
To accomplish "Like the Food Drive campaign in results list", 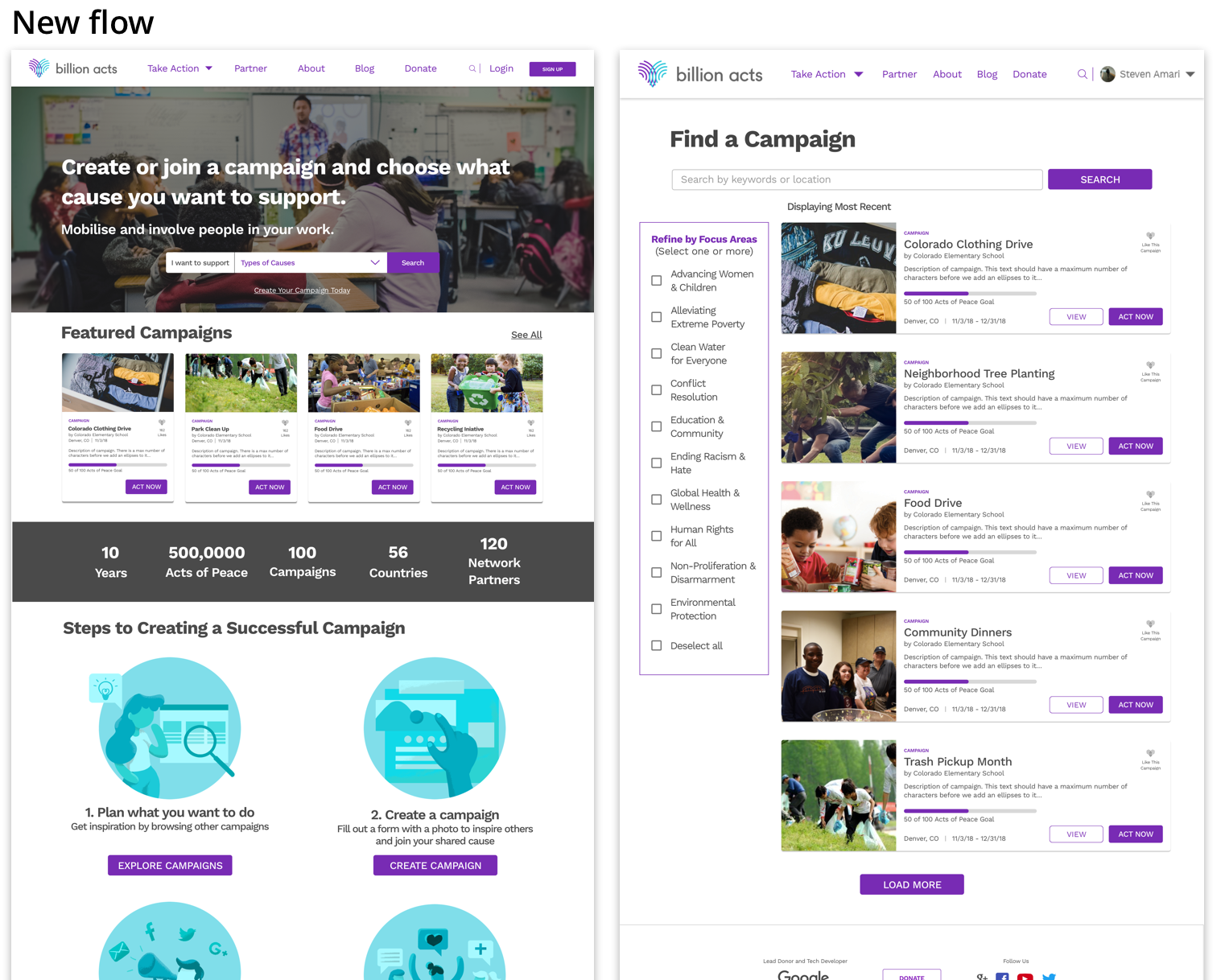I will (x=1150, y=495).
